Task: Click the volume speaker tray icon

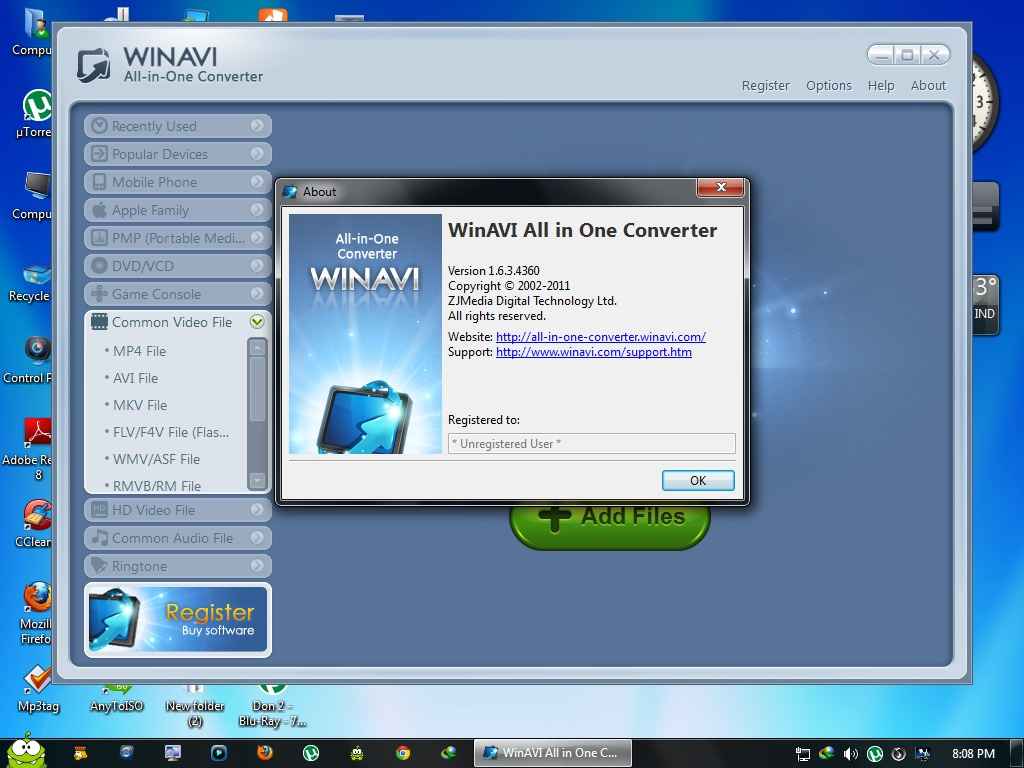Action: [x=850, y=754]
